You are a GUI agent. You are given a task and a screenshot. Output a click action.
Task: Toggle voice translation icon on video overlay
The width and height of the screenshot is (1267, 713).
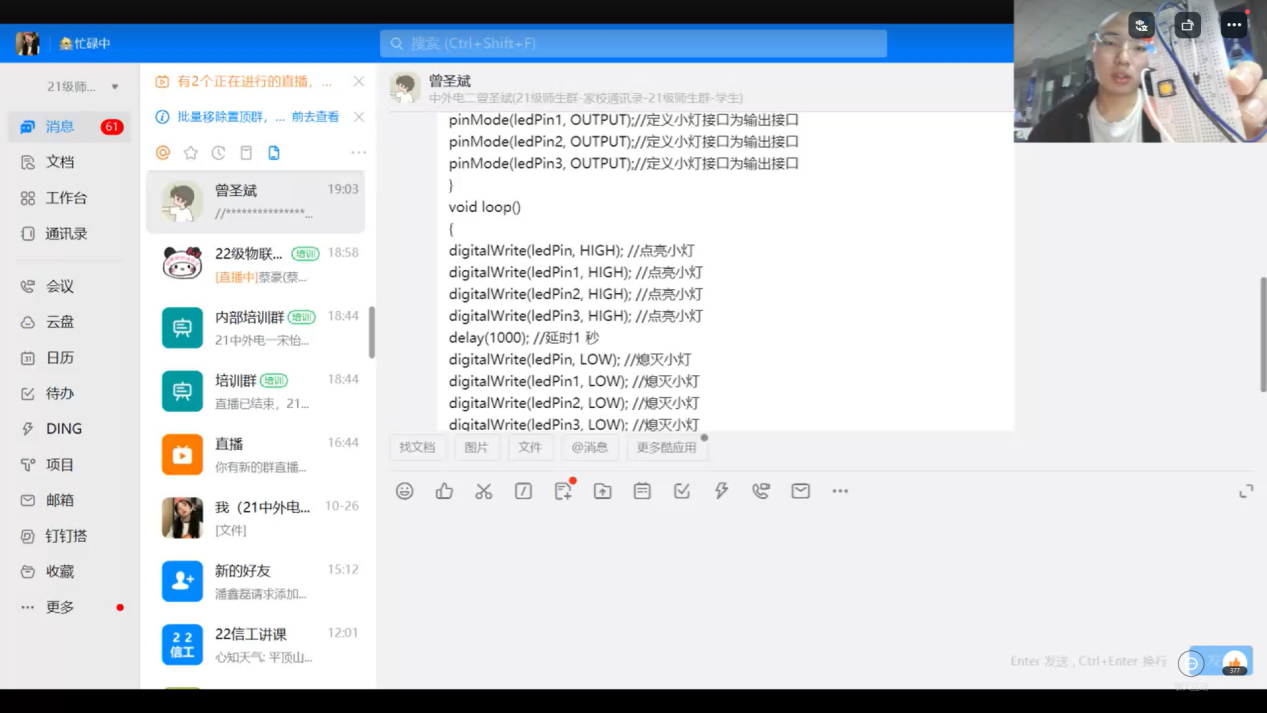[1141, 26]
